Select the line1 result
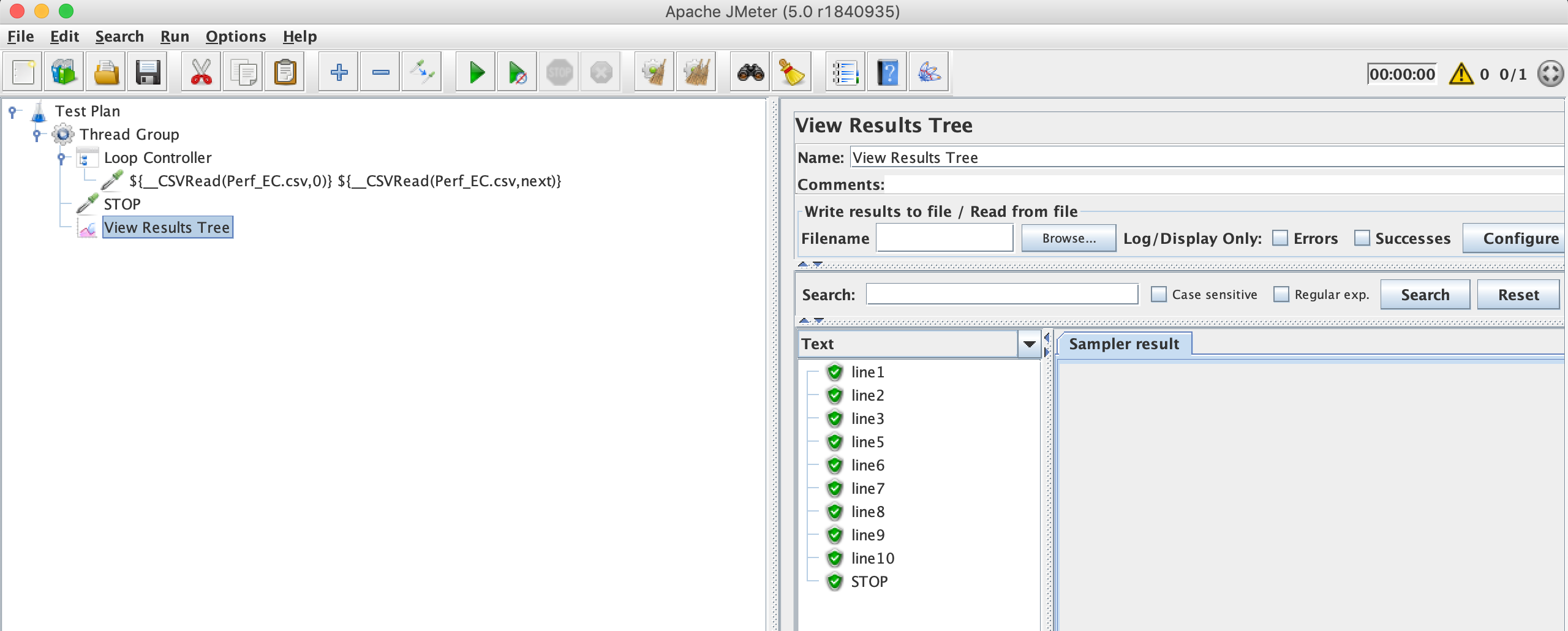Viewport: 1568px width, 631px height. 867,372
